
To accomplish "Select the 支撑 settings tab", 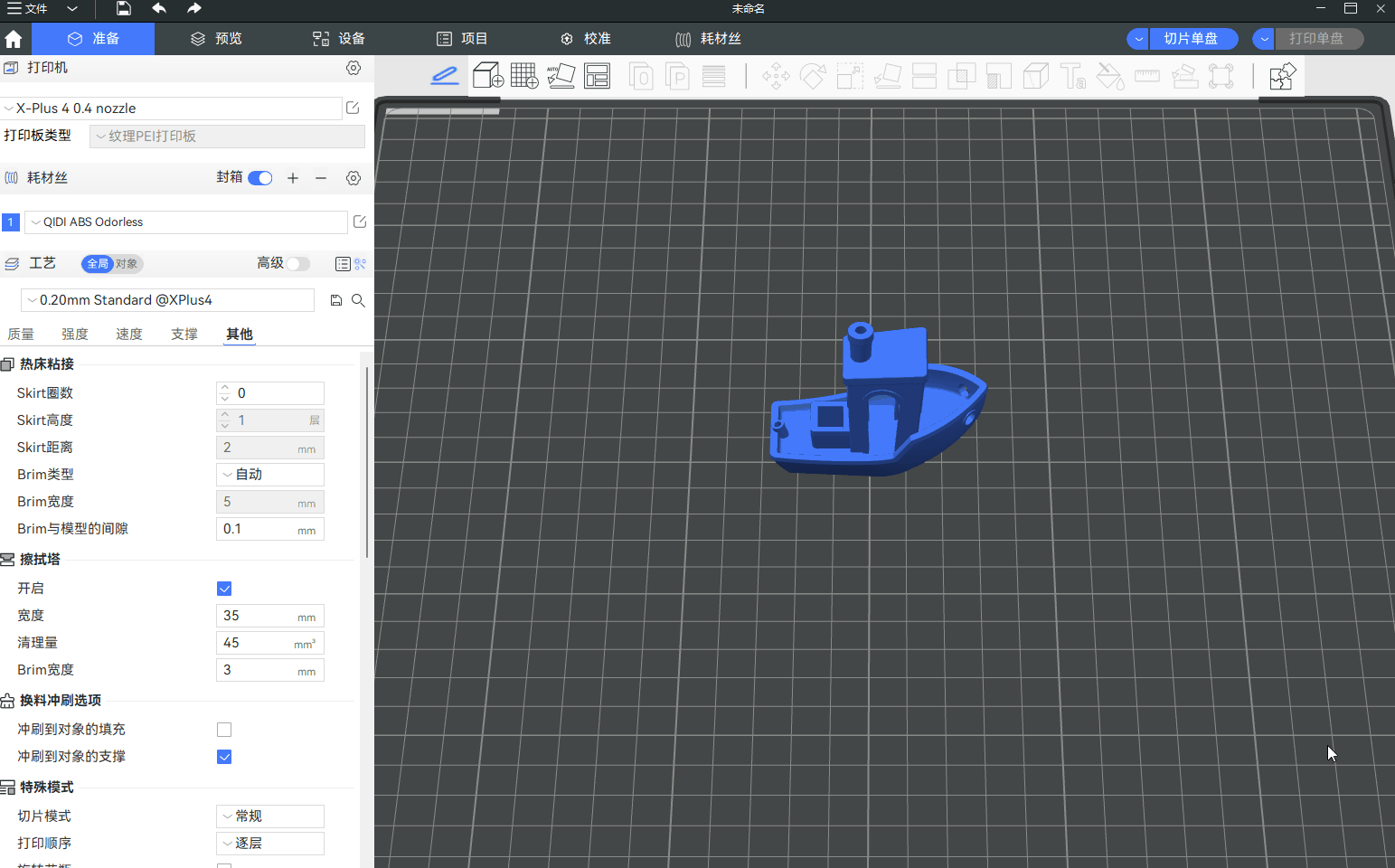I will (184, 335).
